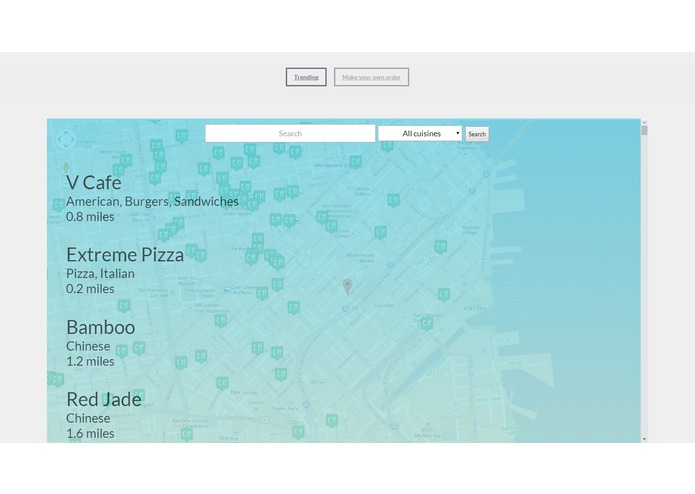Click the scrollbar down arrow

pyautogui.click(x=644, y=439)
